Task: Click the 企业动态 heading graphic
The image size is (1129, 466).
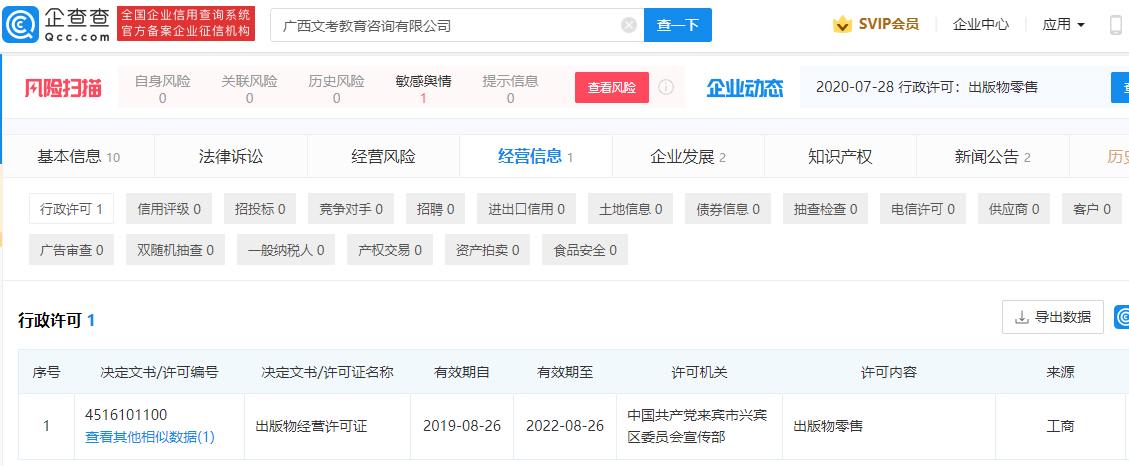Action: tap(745, 88)
